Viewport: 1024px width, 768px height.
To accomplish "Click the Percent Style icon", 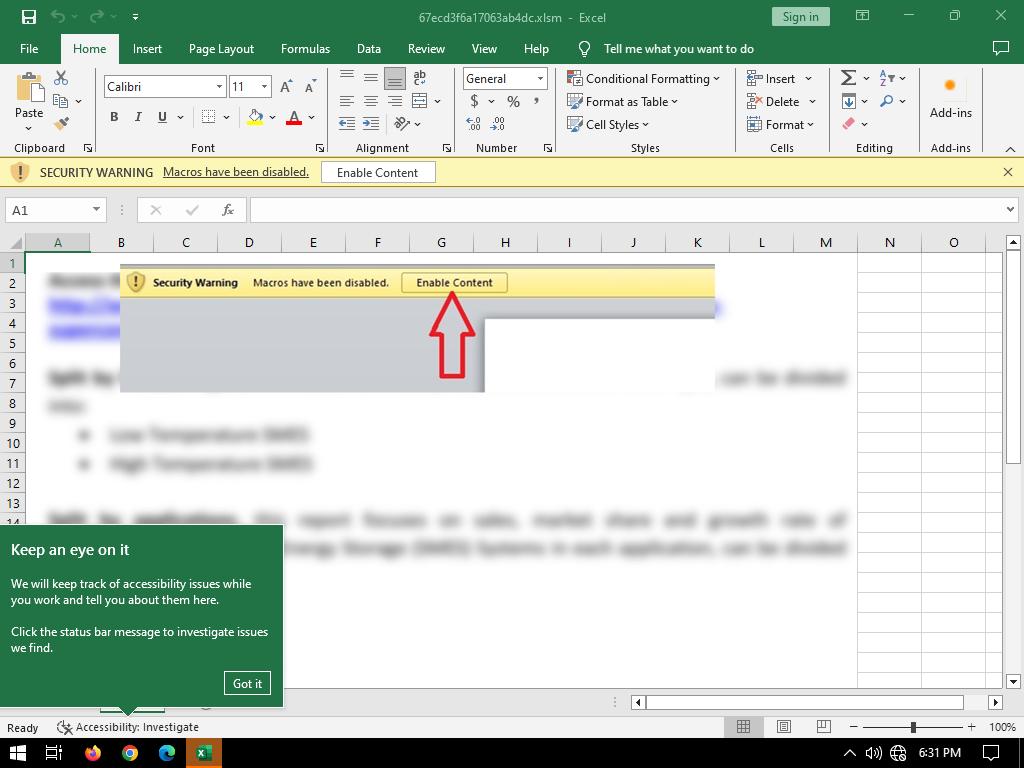I will point(513,101).
